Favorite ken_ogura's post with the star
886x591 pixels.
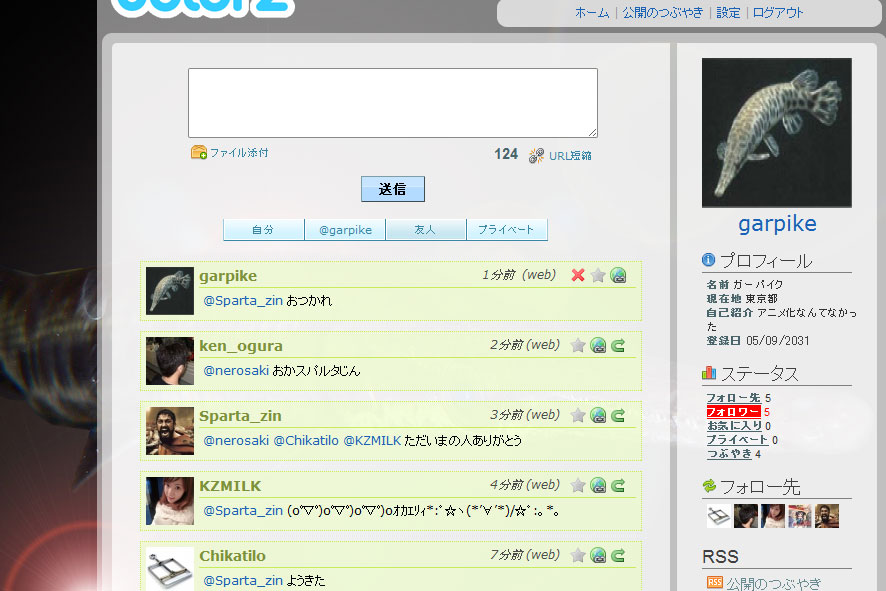click(x=578, y=346)
